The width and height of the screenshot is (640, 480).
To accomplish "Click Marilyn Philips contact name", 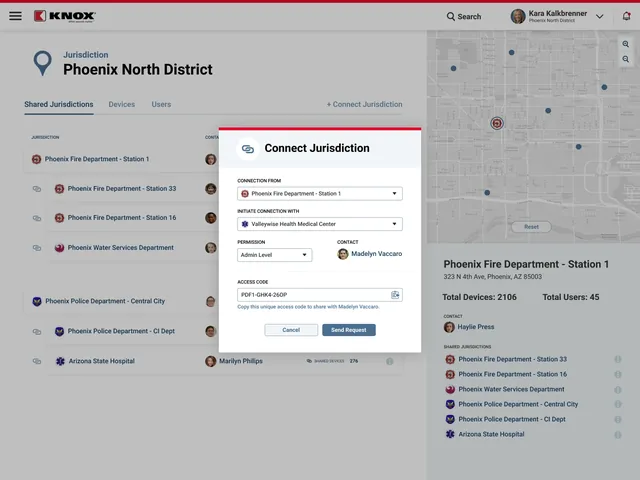I will point(241,361).
